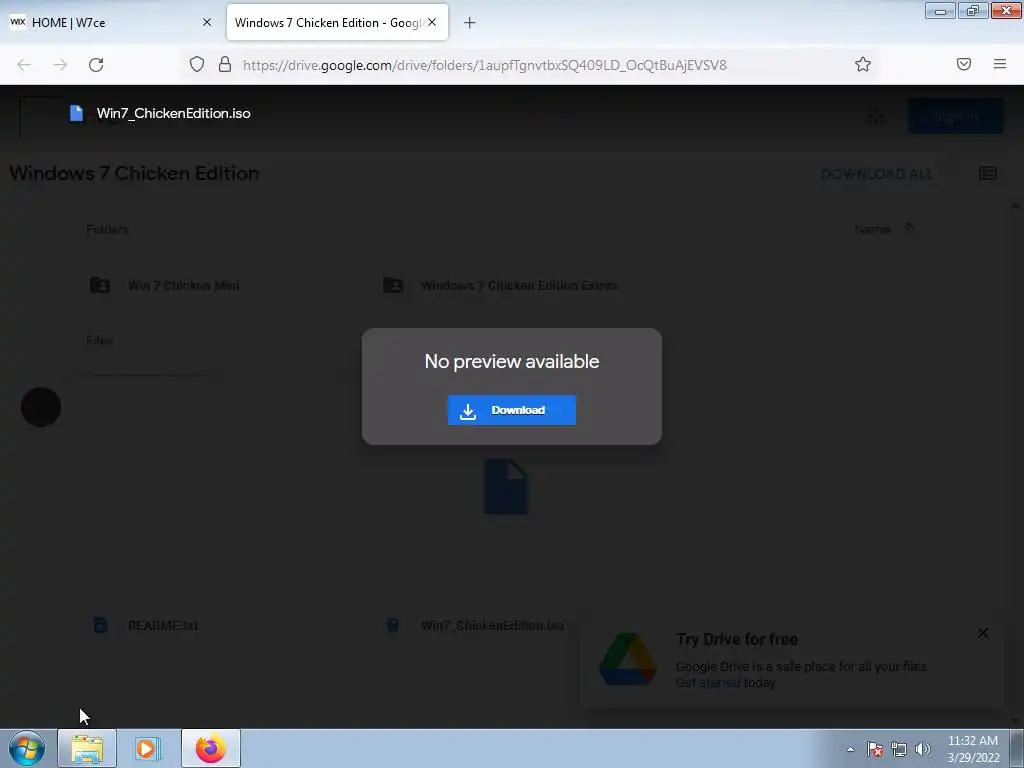Open Google apps grid icon
Viewport: 1024px width, 768px height.
coord(876,116)
